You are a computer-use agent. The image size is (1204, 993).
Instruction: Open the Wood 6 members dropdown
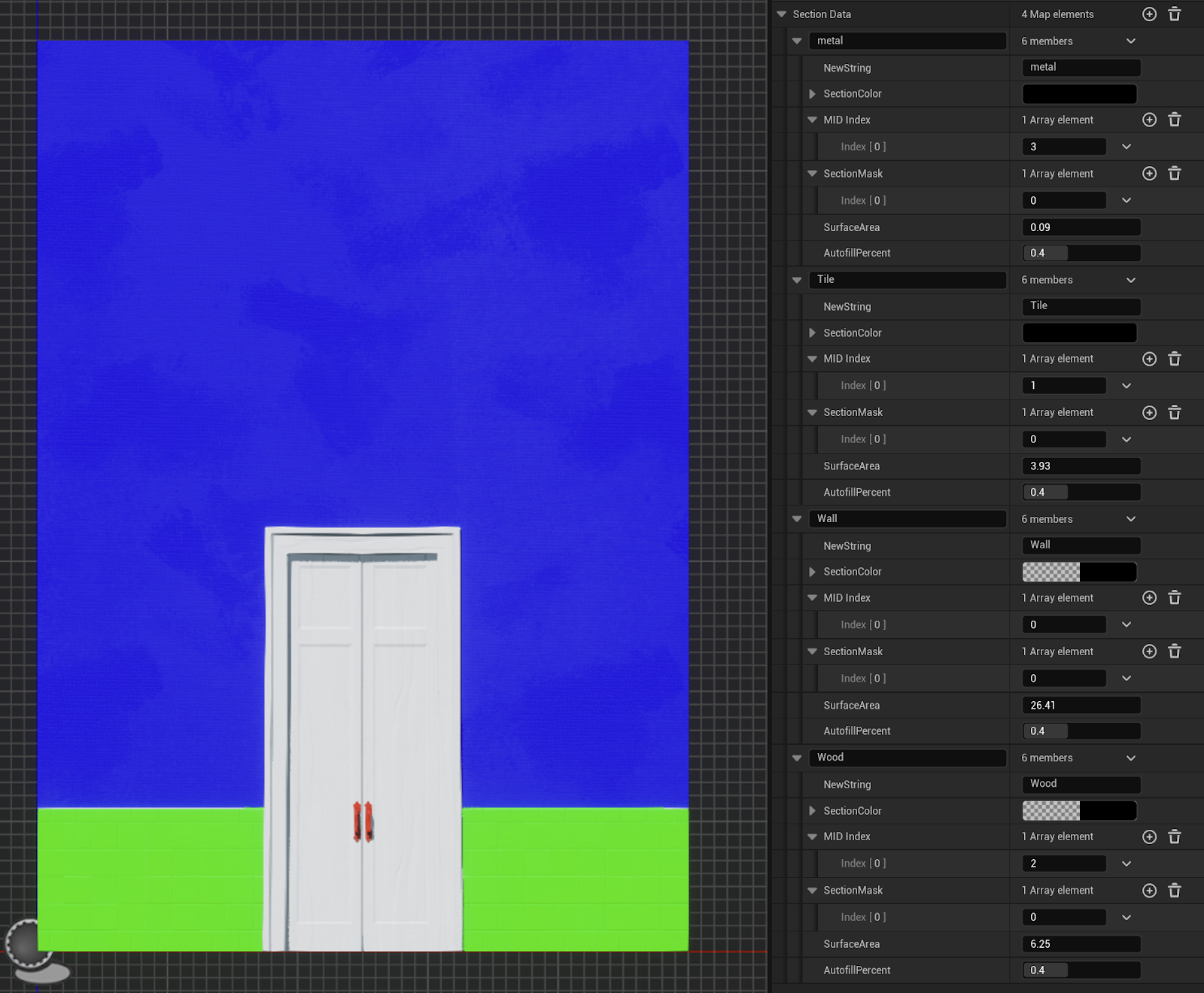point(1130,758)
